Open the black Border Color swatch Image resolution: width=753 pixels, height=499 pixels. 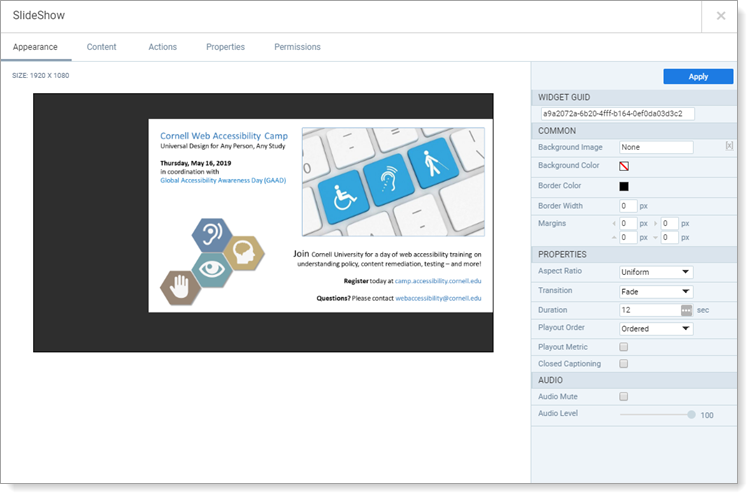[x=623, y=186]
